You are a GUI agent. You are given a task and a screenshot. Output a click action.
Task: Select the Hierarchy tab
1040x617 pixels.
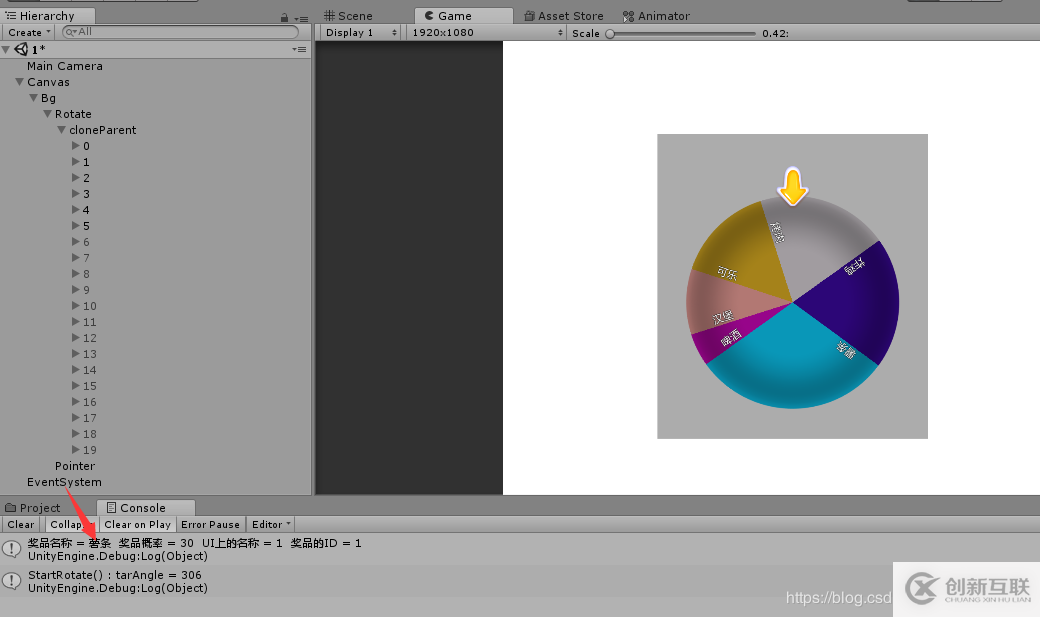[x=47, y=16]
